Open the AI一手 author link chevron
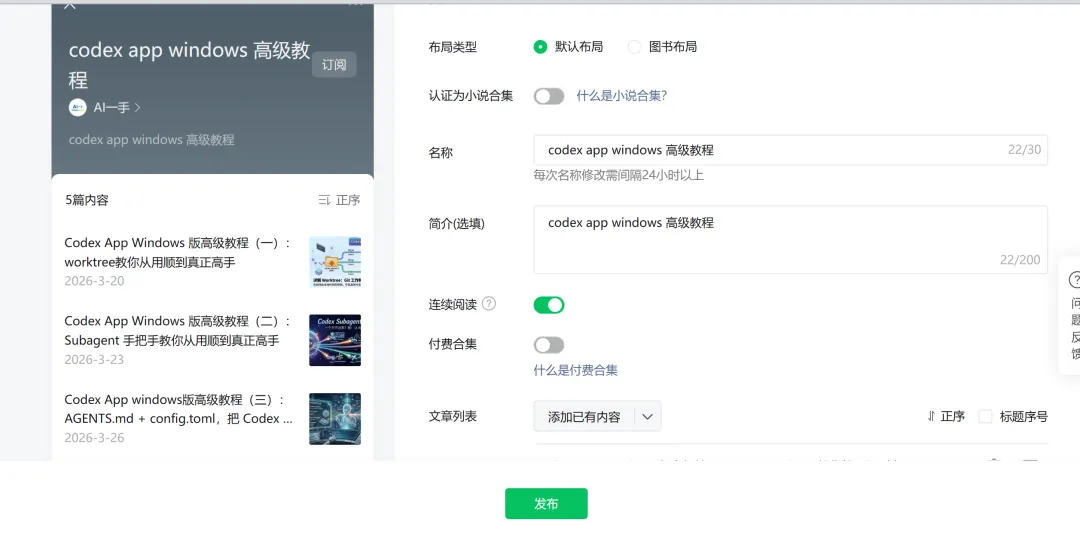Viewport: 1080px width, 544px height. pyautogui.click(x=138, y=107)
